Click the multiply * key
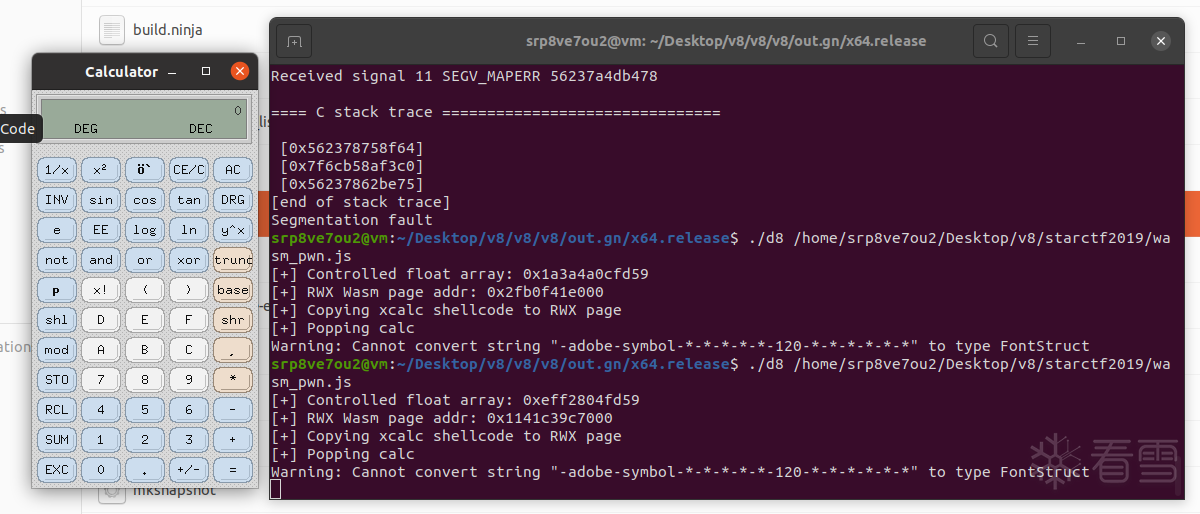The height and width of the screenshot is (514, 1200). pos(233,380)
